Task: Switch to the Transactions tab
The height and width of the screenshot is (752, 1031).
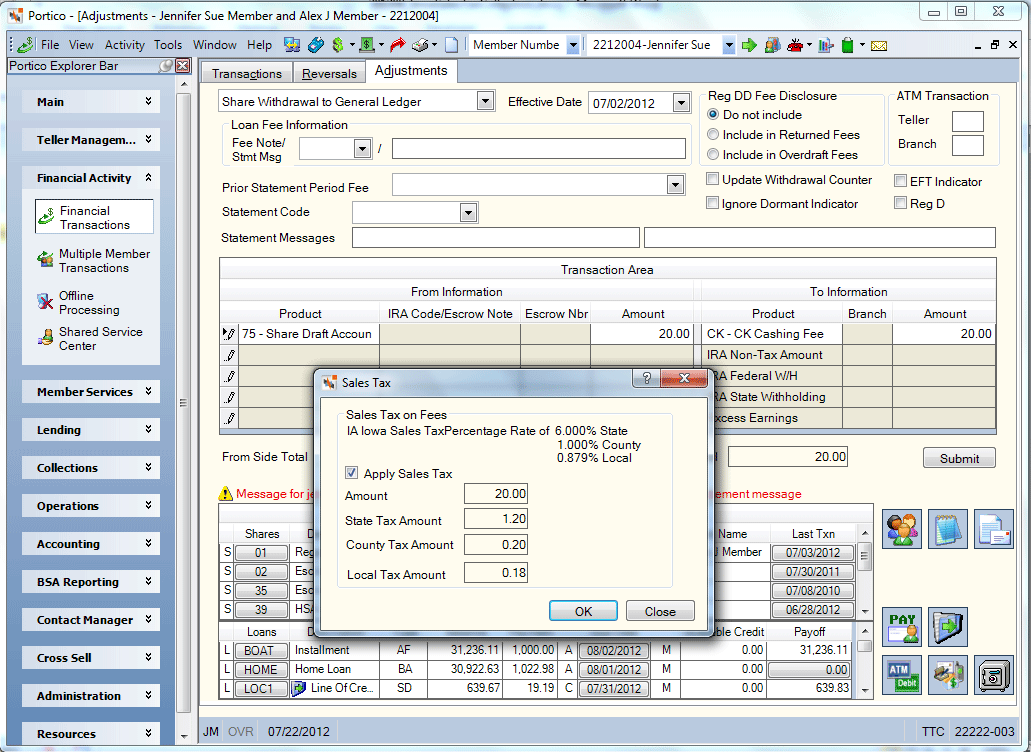Action: 247,74
